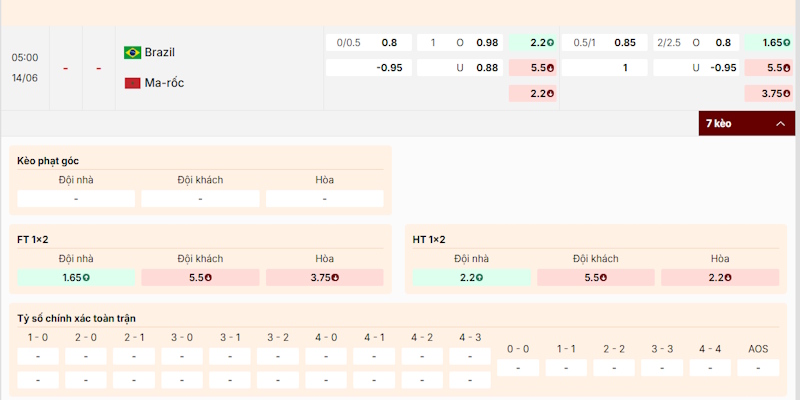This screenshot has width=800, height=400.
Task: Select 5.5 odds beside U 0.88
Action: (x=532, y=67)
